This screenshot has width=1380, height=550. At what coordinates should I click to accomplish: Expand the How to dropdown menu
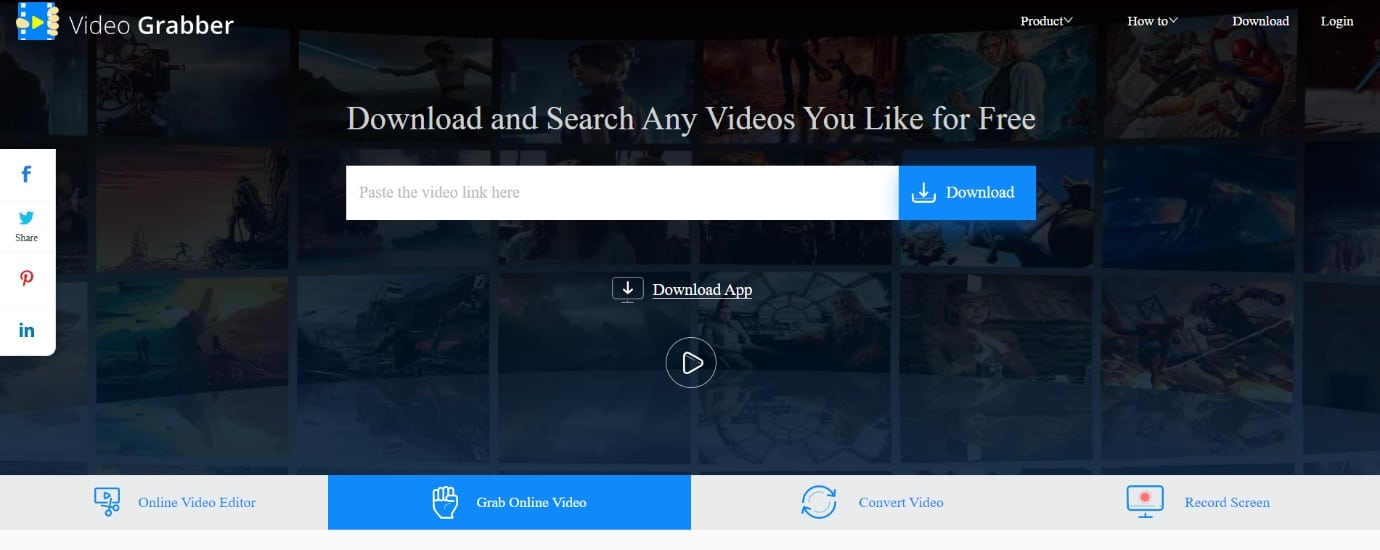coord(1153,21)
